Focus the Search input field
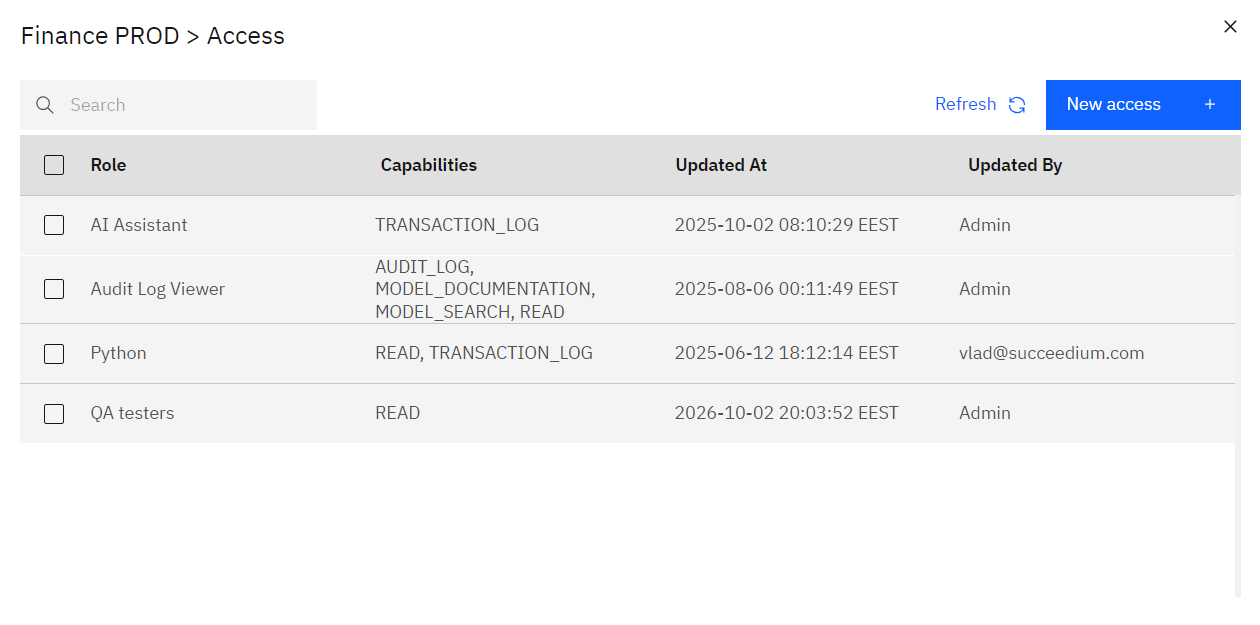This screenshot has height=625, width=1260. click(168, 105)
